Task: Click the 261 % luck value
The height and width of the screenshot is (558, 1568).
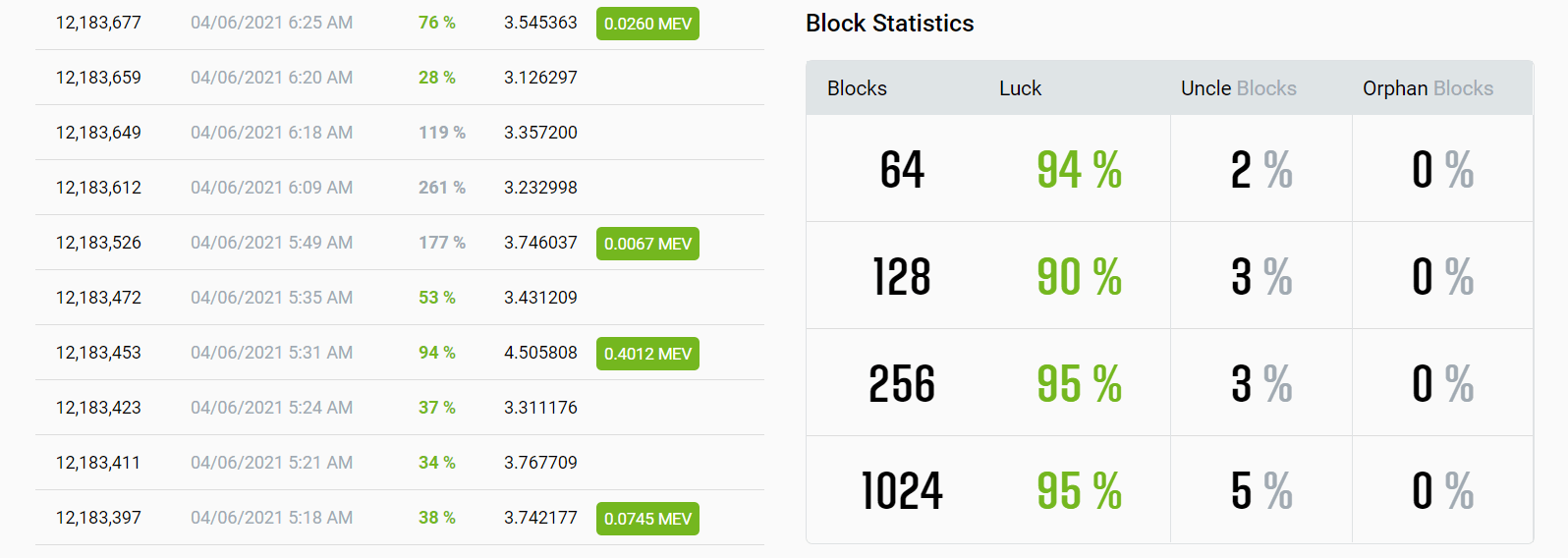Action: (x=442, y=188)
